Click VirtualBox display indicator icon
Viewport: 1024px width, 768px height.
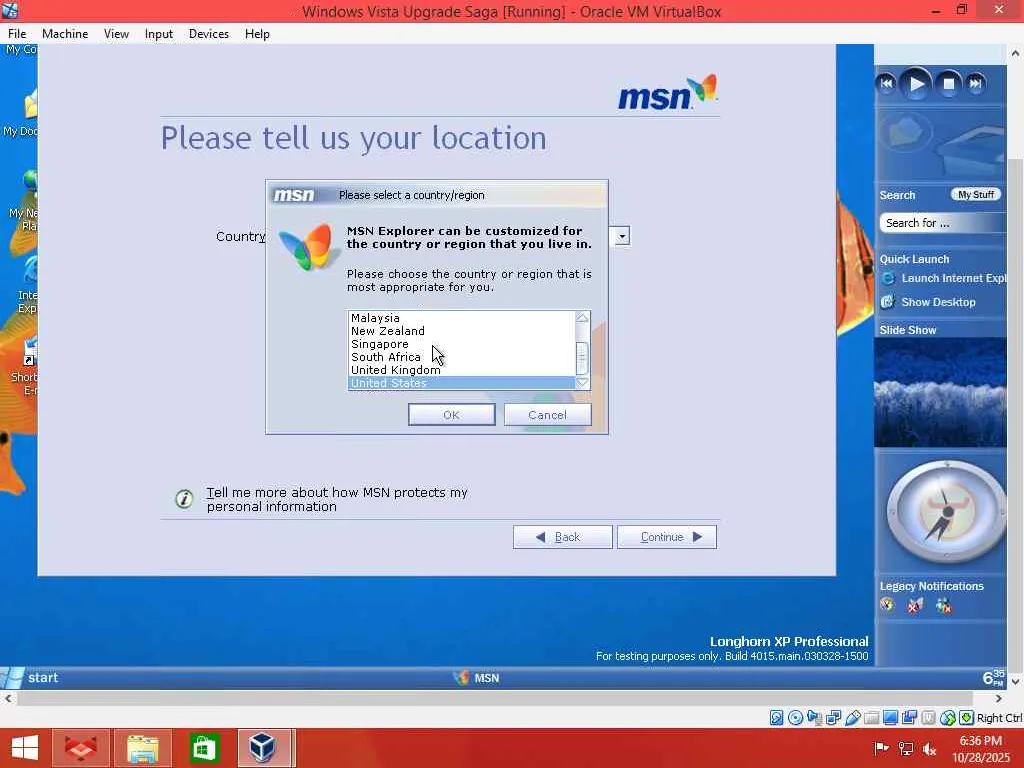click(x=890, y=718)
